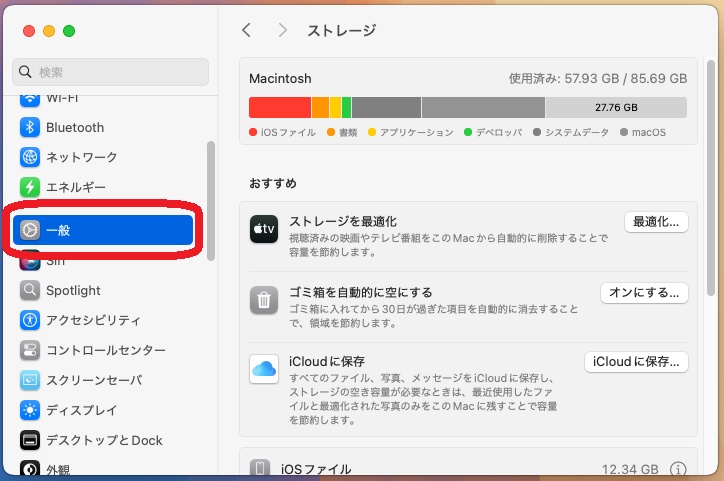Go back with left chevron
724x481 pixels.
pyautogui.click(x=246, y=30)
